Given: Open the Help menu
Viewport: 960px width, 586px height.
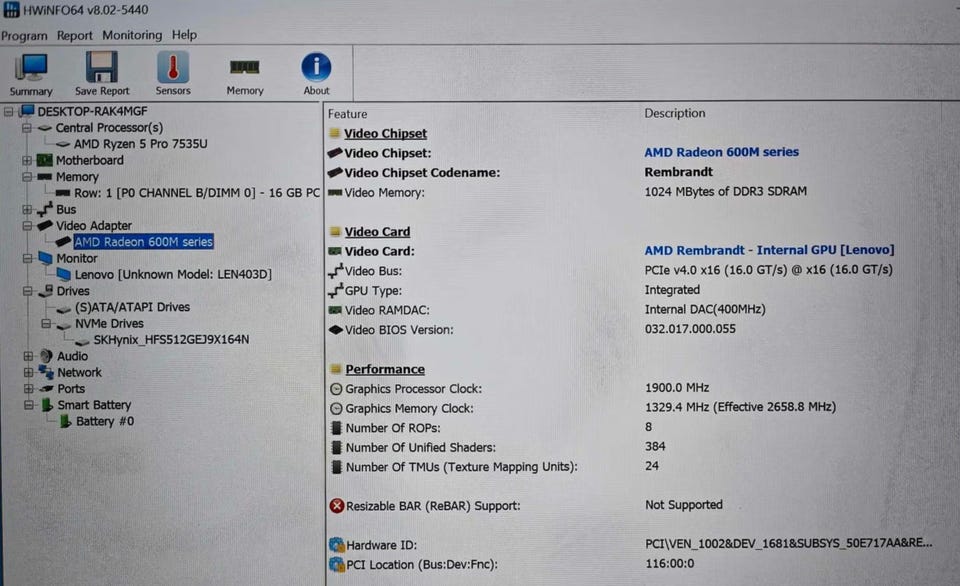Looking at the screenshot, I should 184,35.
